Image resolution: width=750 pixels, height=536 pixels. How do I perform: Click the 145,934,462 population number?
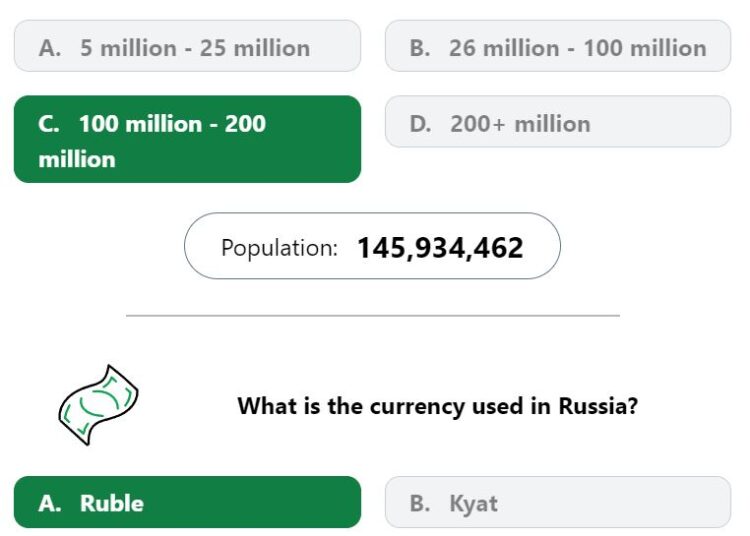click(x=440, y=248)
